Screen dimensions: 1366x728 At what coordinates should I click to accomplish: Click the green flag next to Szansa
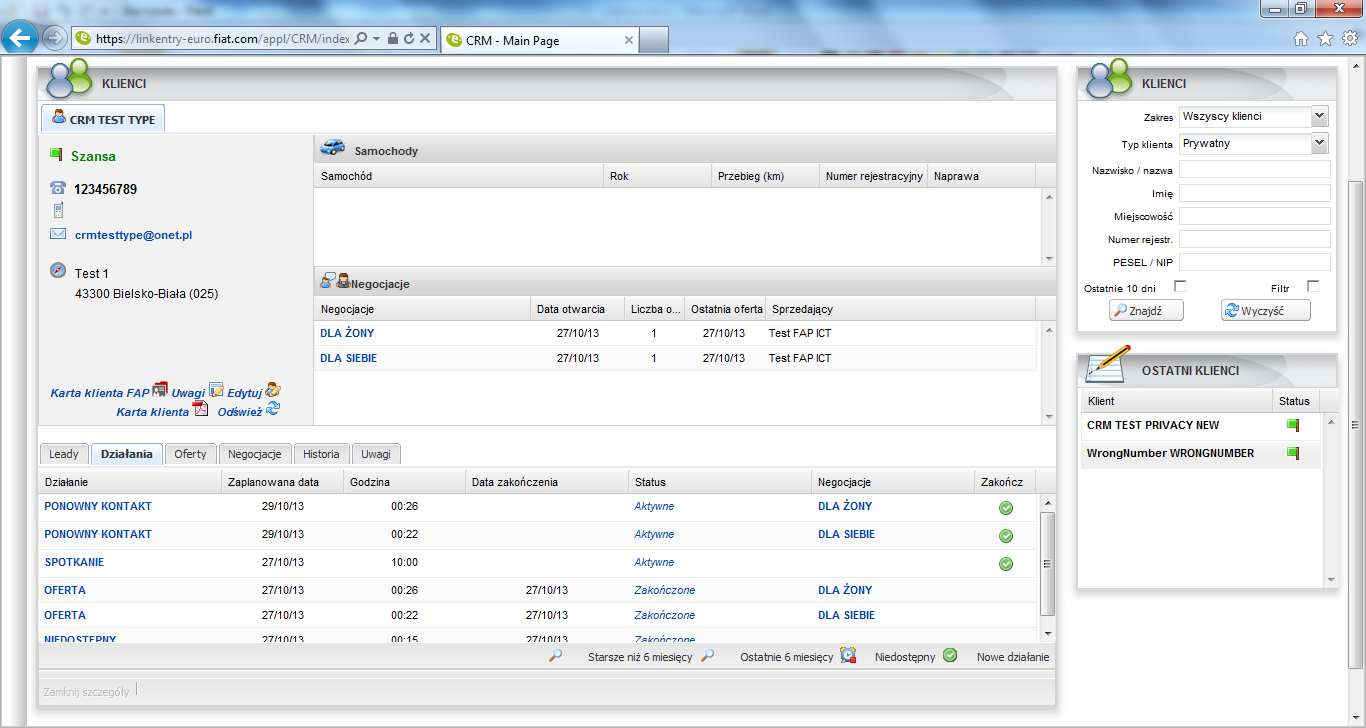tap(56, 154)
